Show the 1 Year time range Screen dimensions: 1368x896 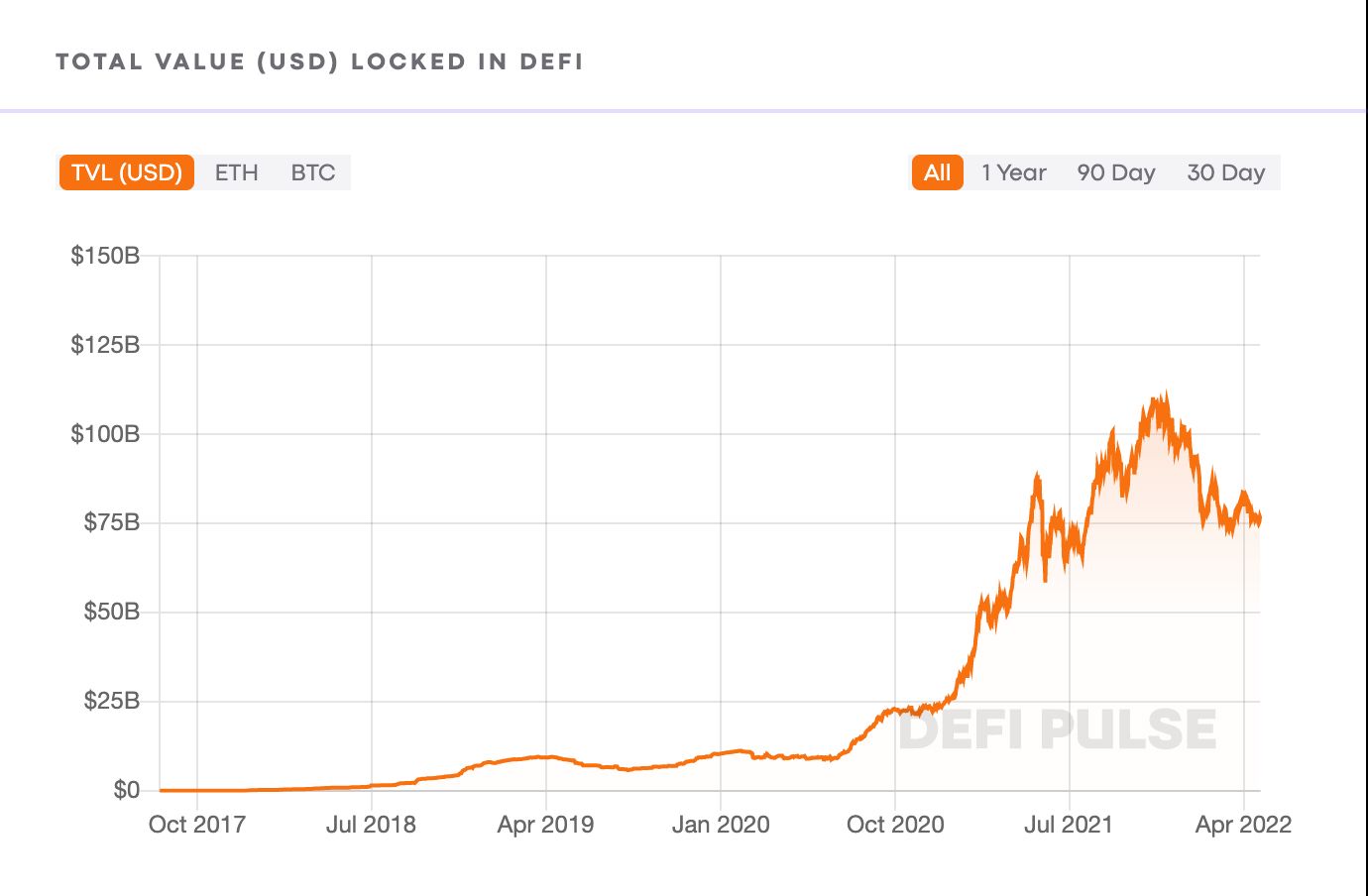pos(1013,172)
